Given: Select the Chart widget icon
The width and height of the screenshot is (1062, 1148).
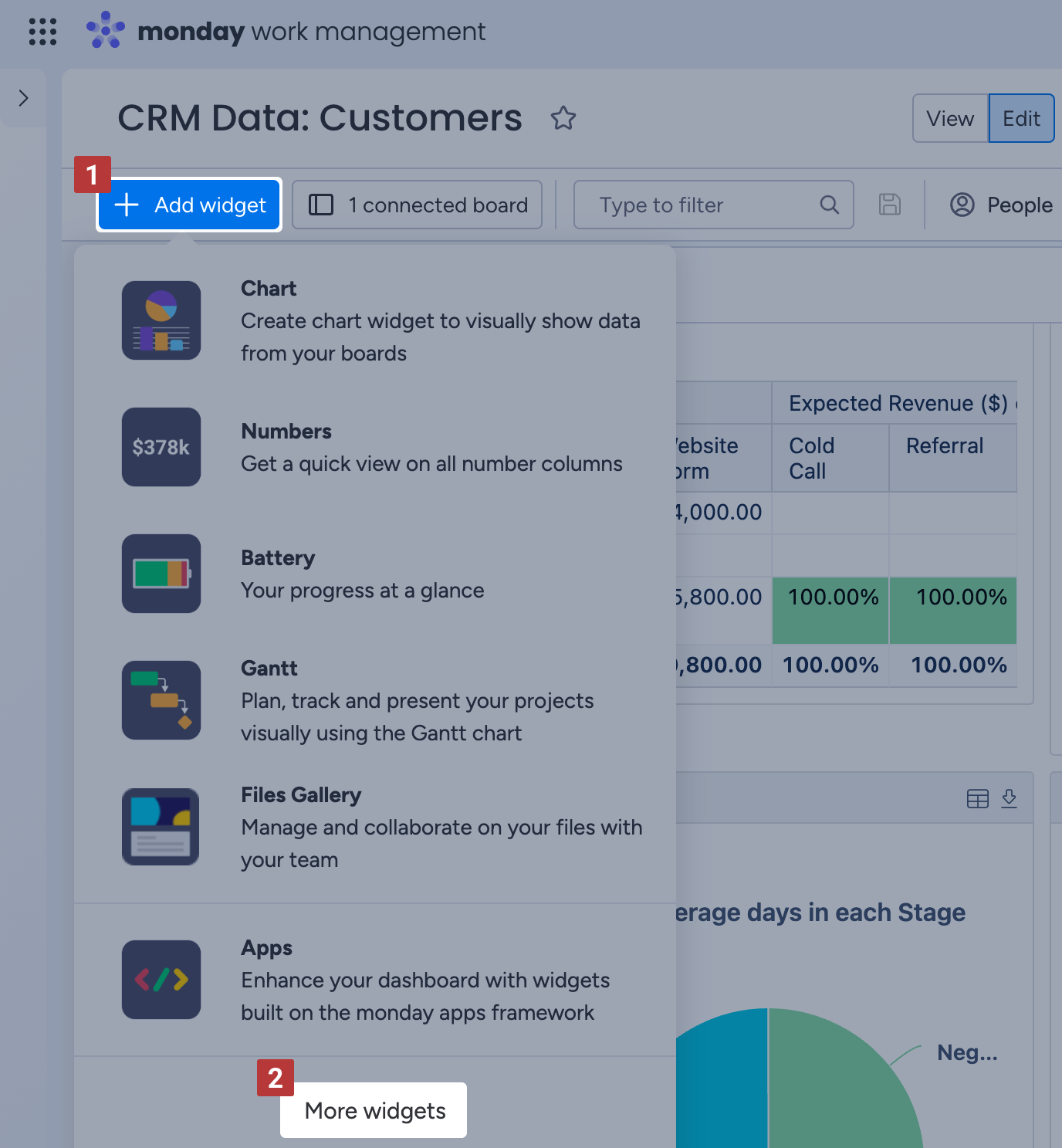Looking at the screenshot, I should point(161,320).
